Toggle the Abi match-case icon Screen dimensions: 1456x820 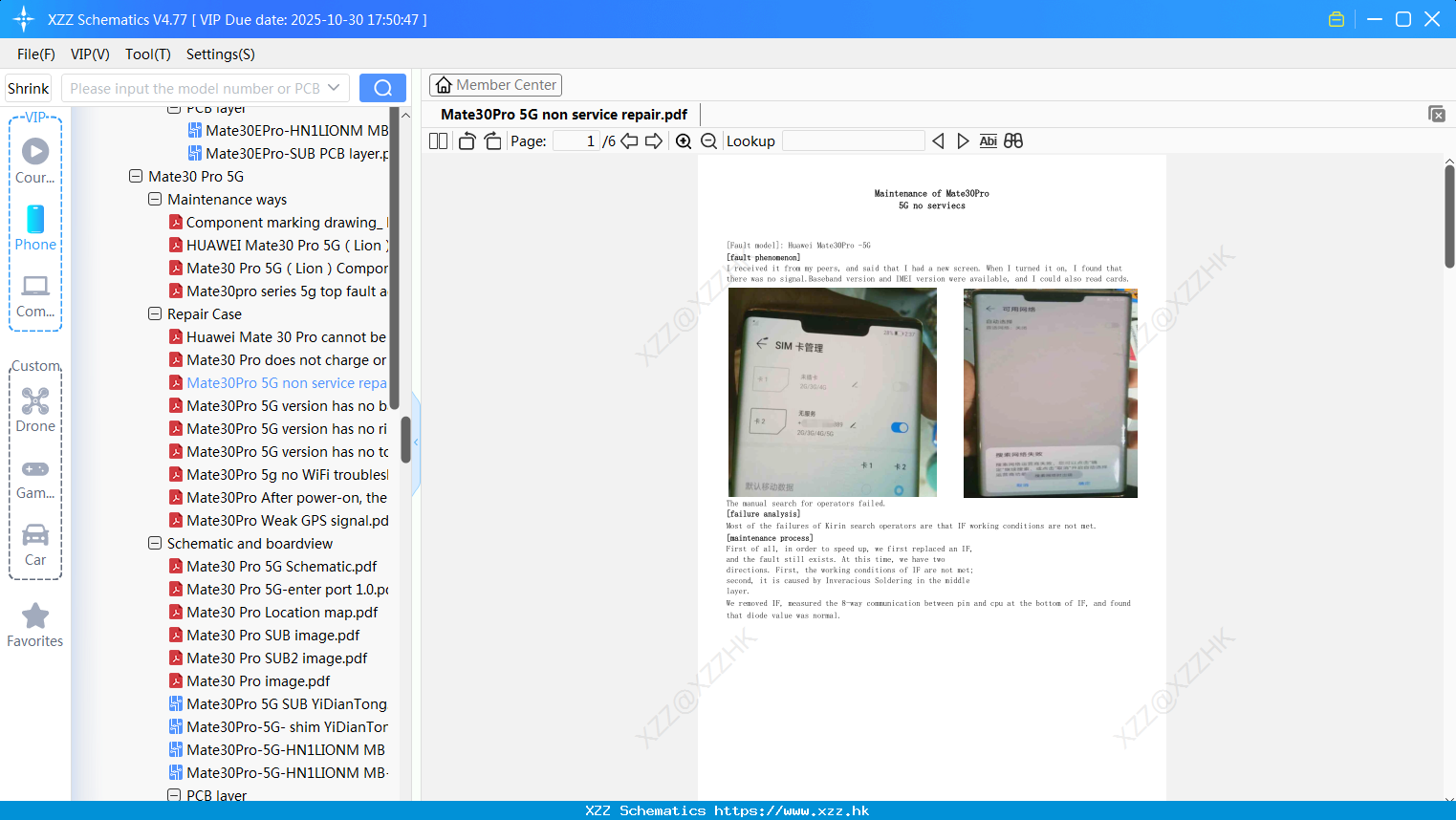pos(988,141)
